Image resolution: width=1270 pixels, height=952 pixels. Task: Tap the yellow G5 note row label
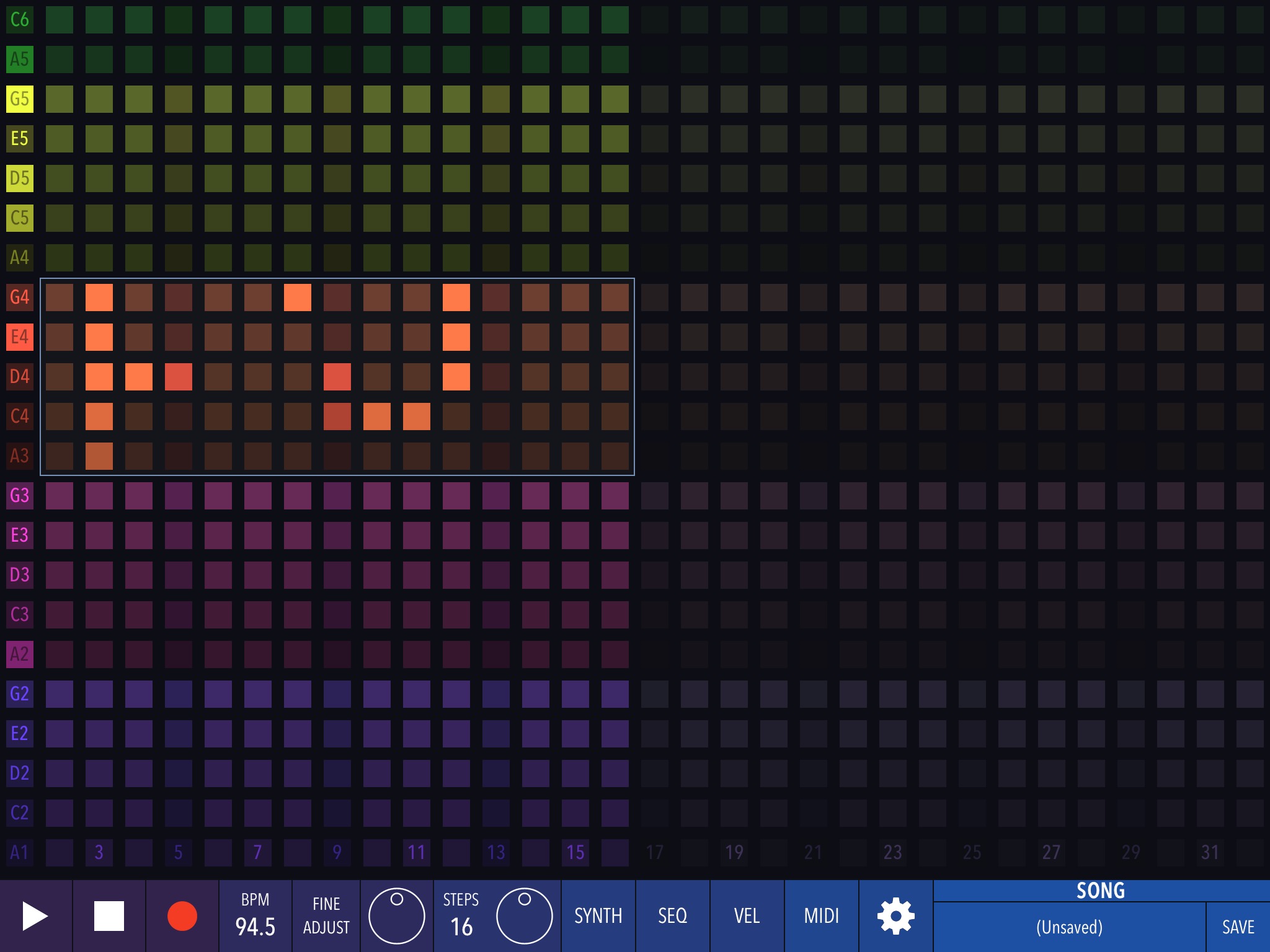click(20, 99)
